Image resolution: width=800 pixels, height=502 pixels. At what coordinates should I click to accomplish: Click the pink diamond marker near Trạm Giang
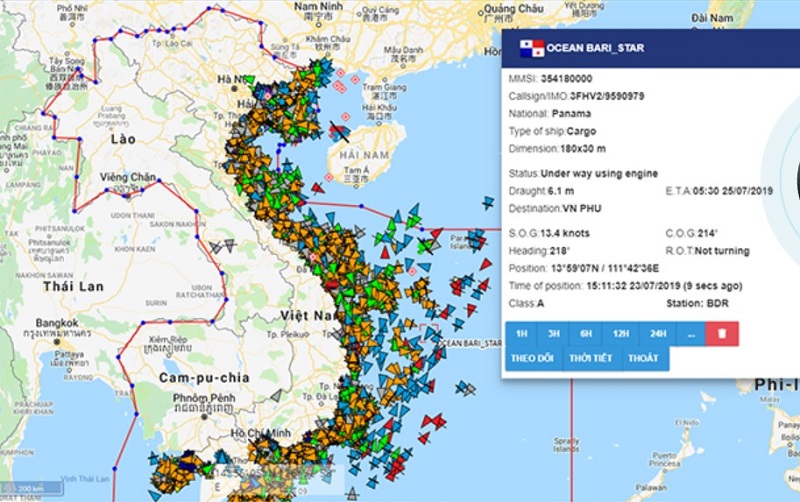click(355, 80)
